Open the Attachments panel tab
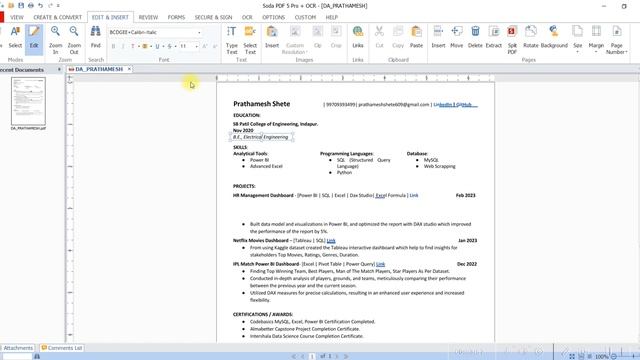640x360 pixels. [18, 348]
